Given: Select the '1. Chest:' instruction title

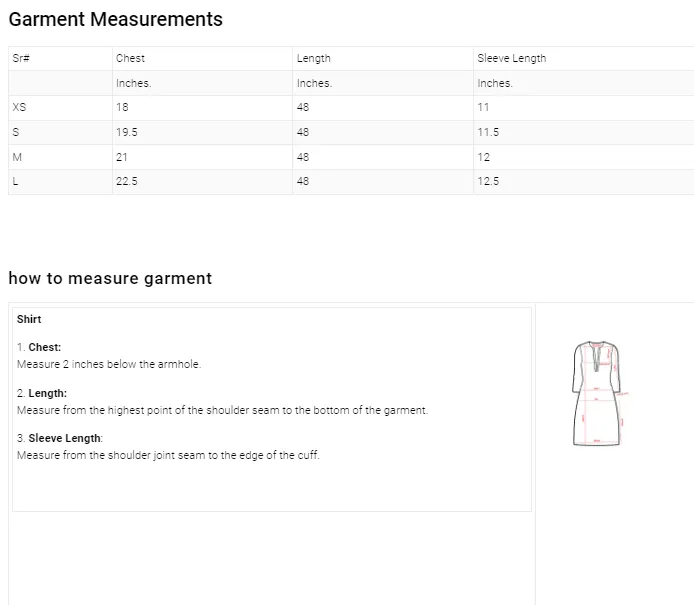Looking at the screenshot, I should coord(39,347).
